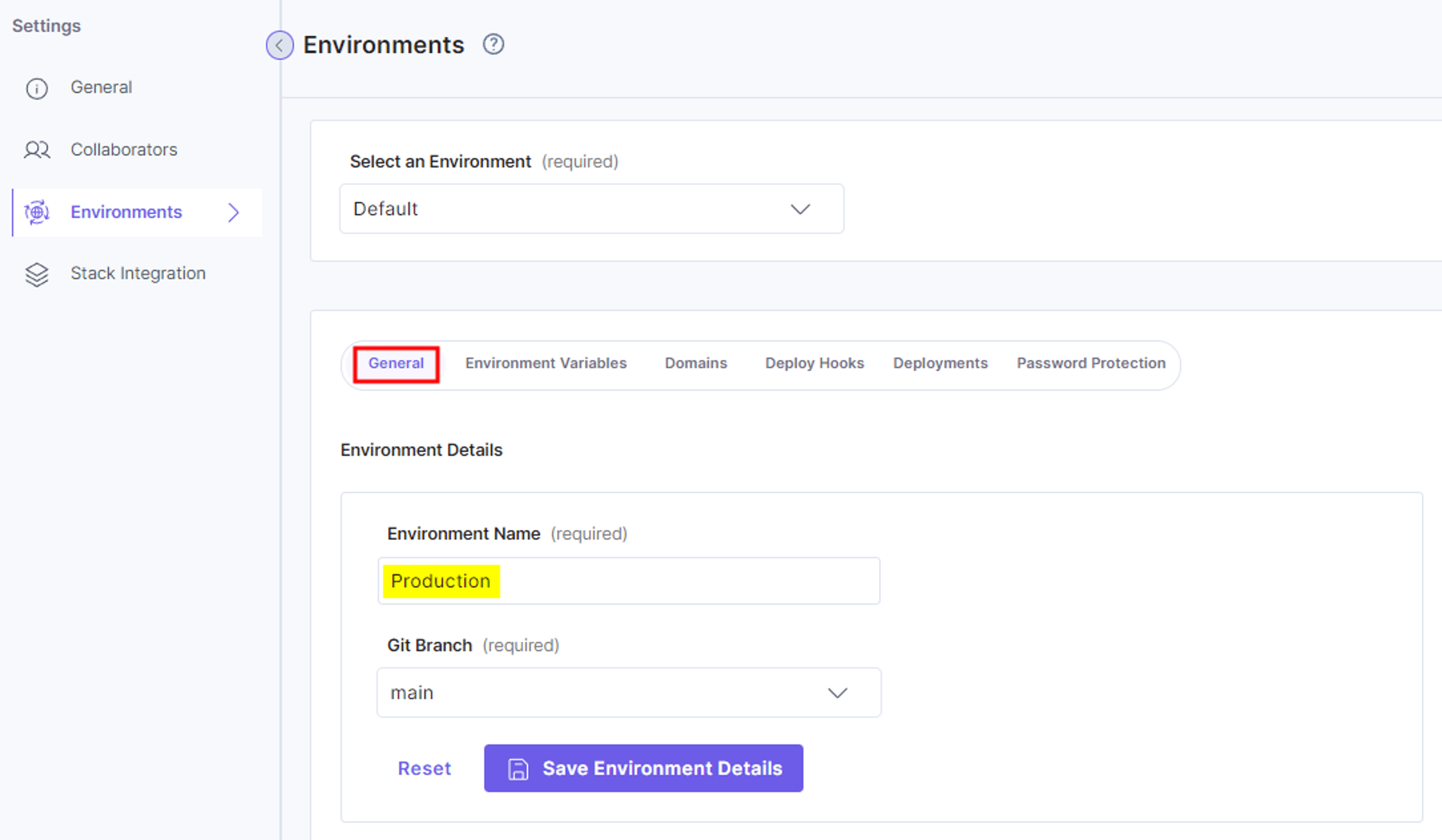This screenshot has height=840, width=1442.
Task: Switch to the Environment Variables tab
Action: click(546, 363)
